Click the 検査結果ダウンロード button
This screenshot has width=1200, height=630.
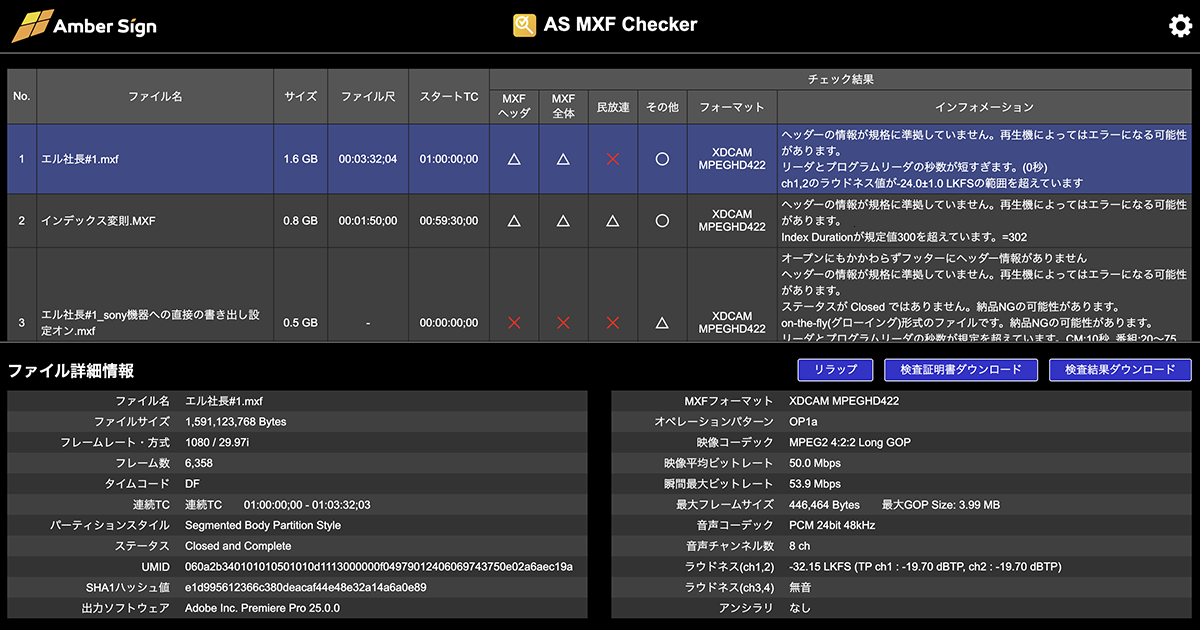click(1118, 370)
